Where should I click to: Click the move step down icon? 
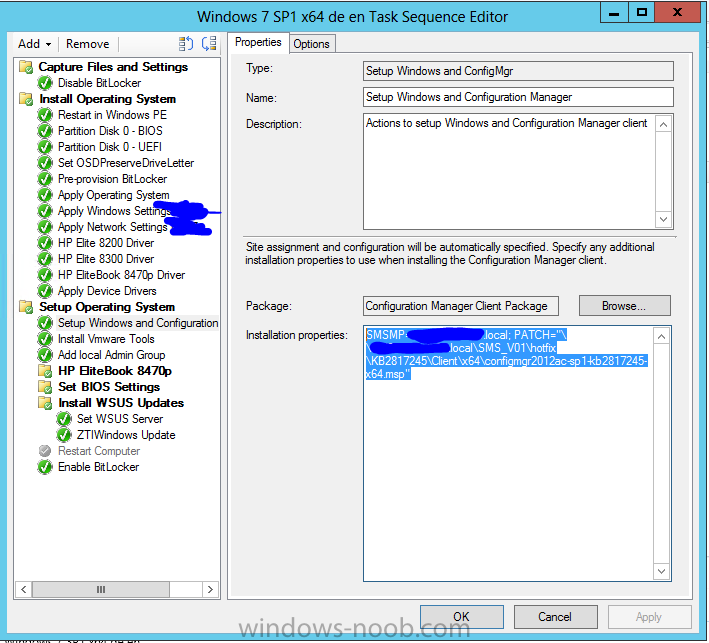point(209,44)
